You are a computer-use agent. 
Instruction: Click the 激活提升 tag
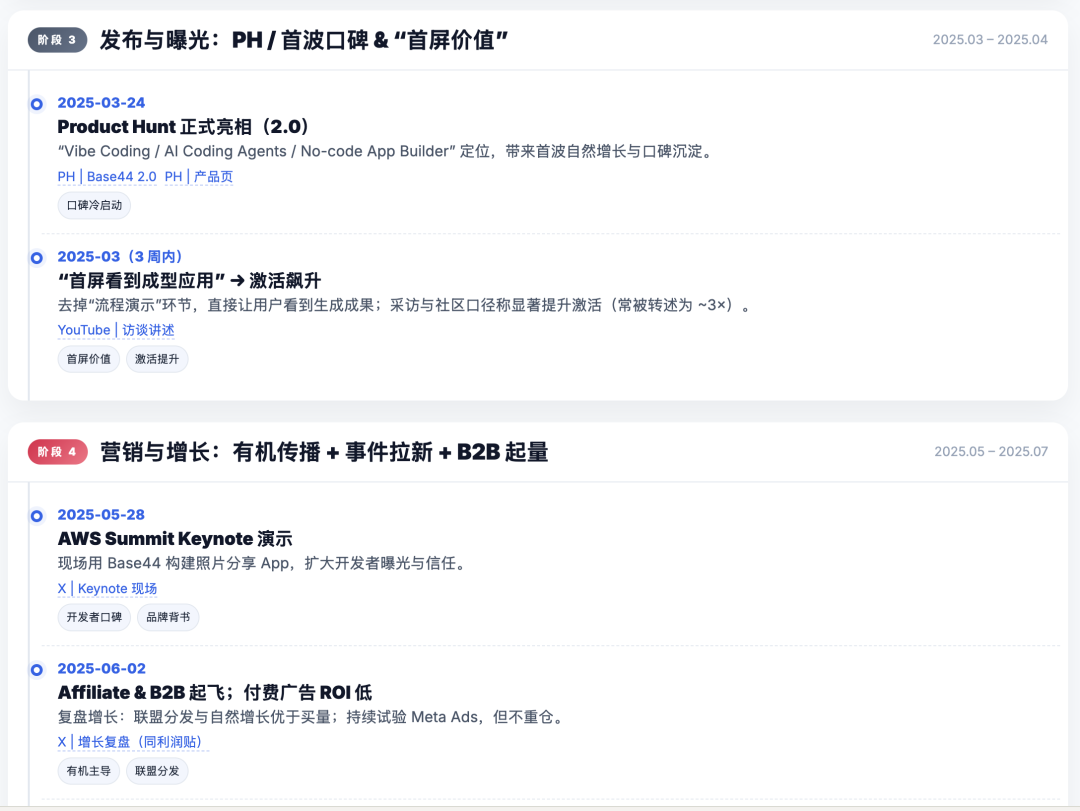(157, 359)
